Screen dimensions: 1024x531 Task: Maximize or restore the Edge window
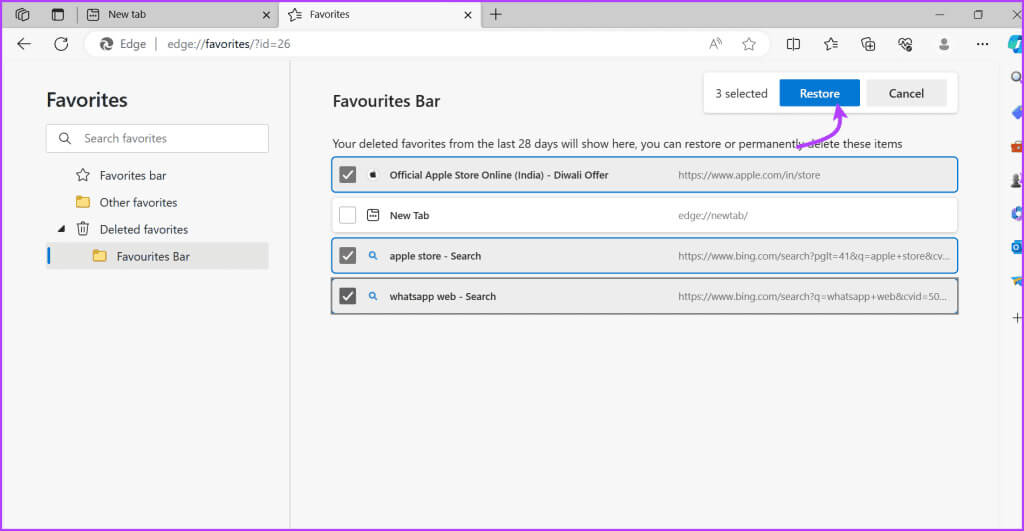tap(978, 14)
